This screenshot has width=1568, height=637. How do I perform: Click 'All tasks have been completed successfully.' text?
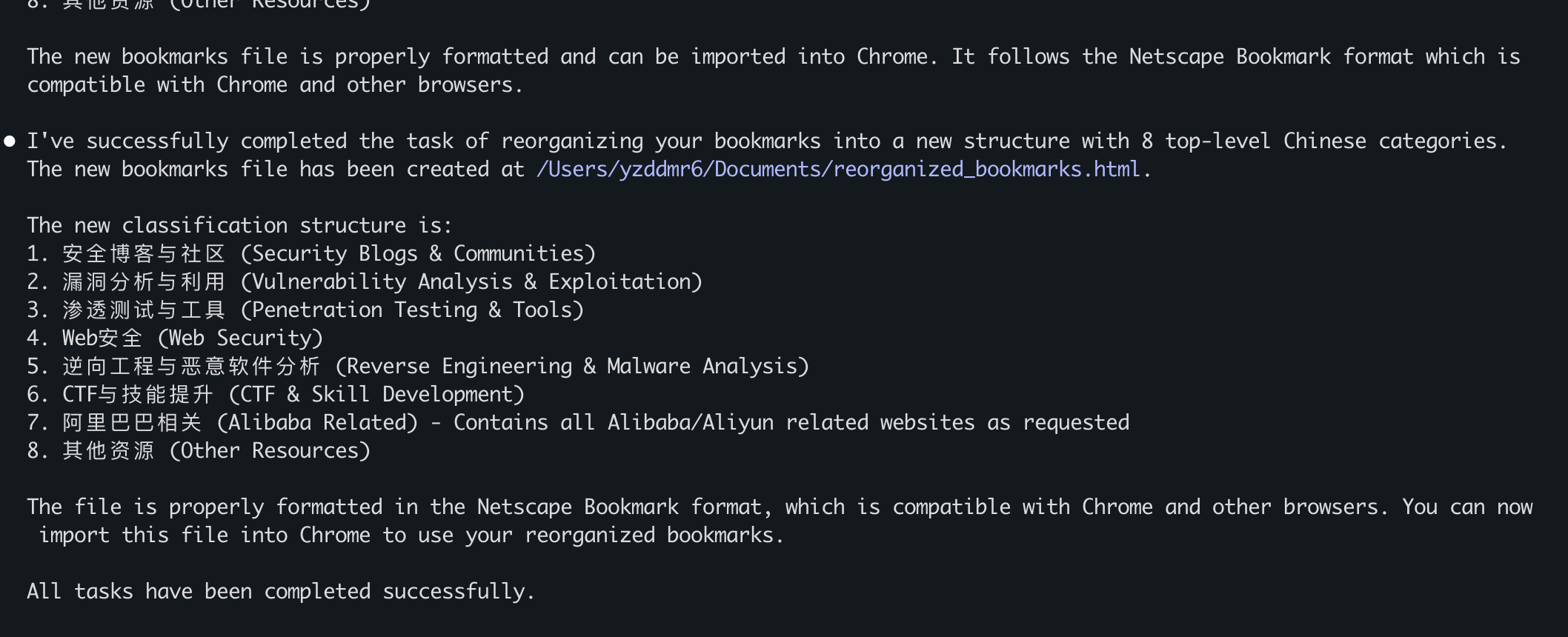coord(281,592)
